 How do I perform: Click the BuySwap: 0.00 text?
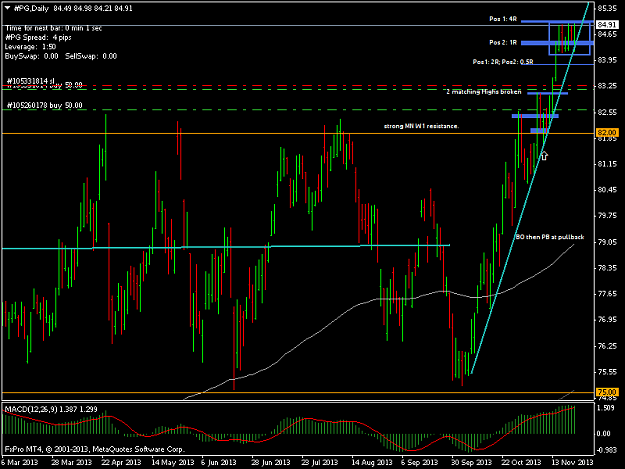click(31, 56)
